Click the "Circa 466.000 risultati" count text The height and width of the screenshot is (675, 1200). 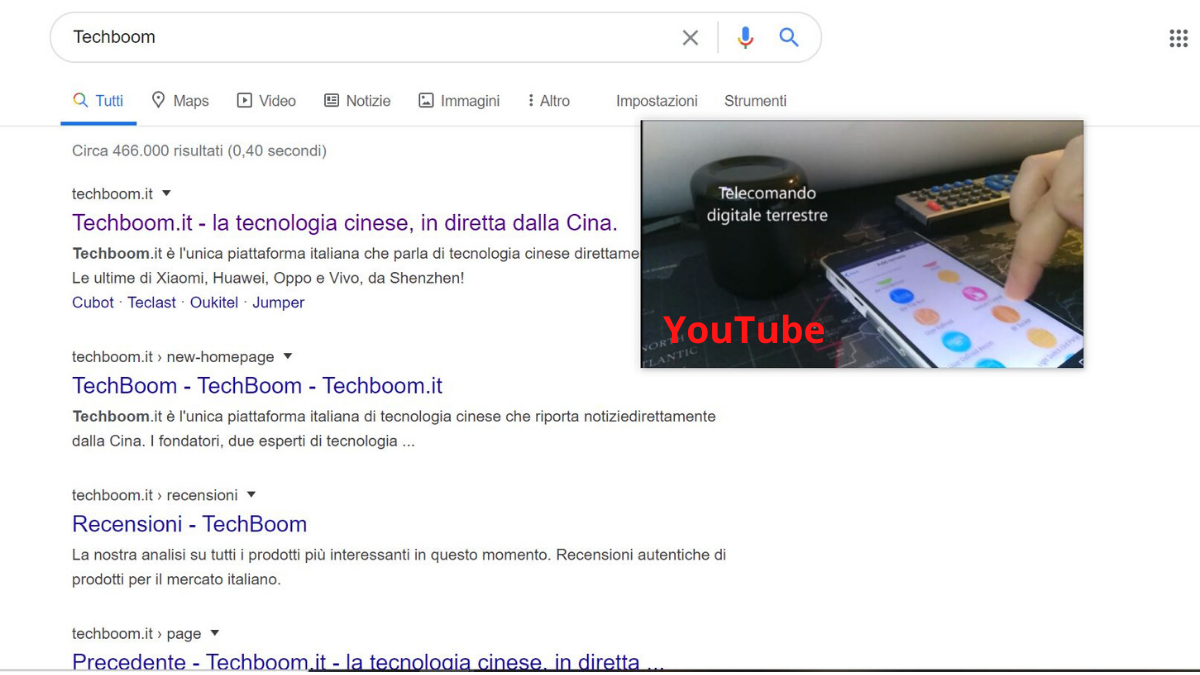(199, 151)
